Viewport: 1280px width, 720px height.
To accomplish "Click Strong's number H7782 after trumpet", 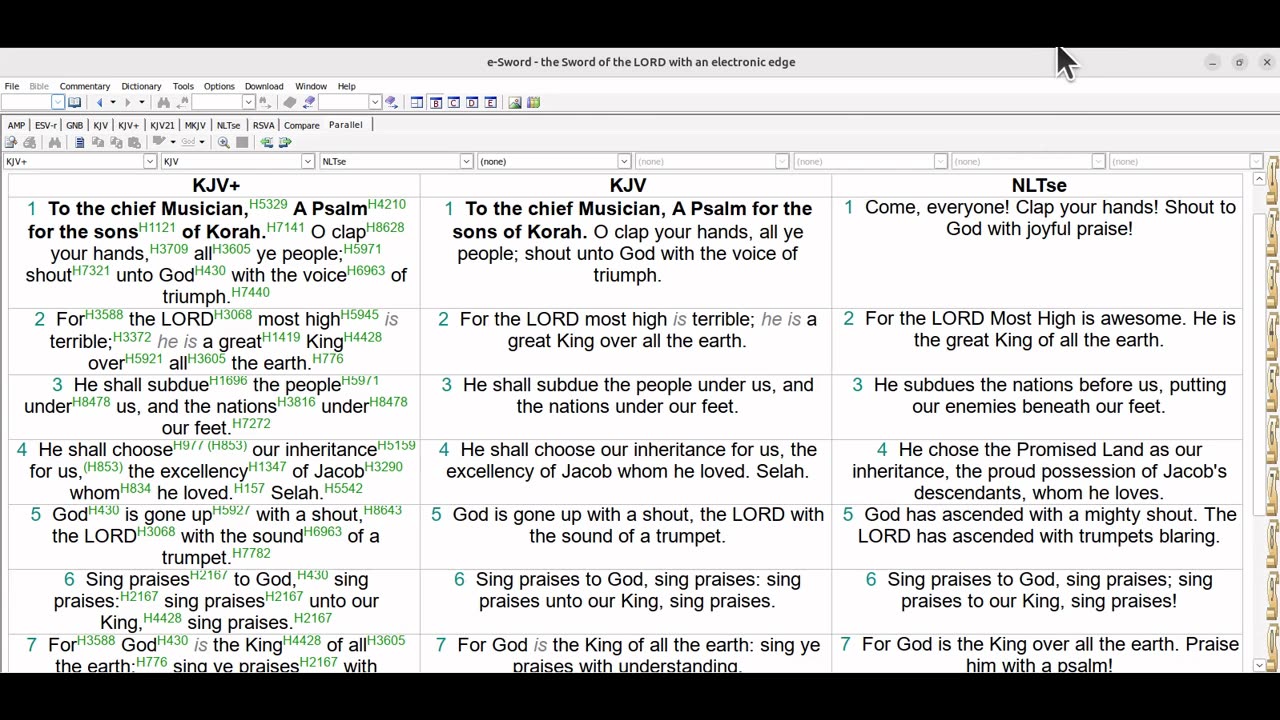I will [x=251, y=553].
